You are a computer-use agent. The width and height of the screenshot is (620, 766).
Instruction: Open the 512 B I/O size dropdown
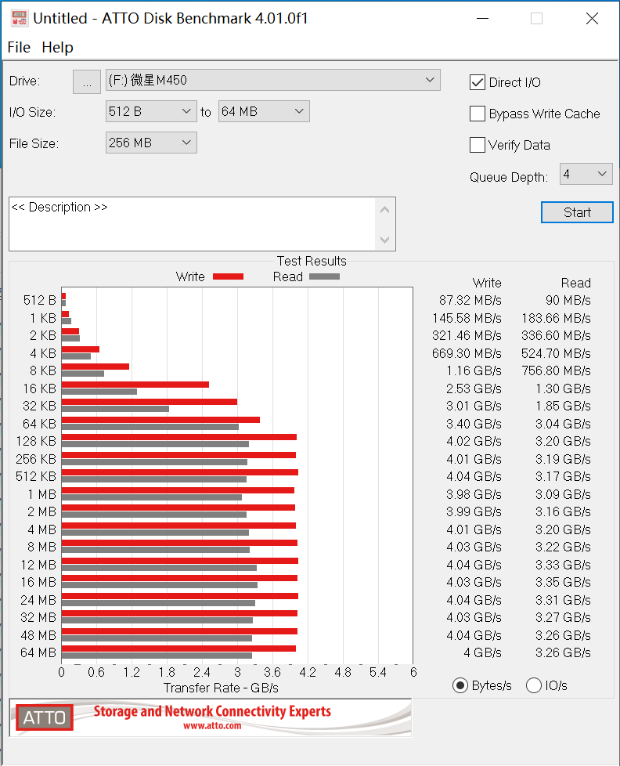pyautogui.click(x=151, y=111)
